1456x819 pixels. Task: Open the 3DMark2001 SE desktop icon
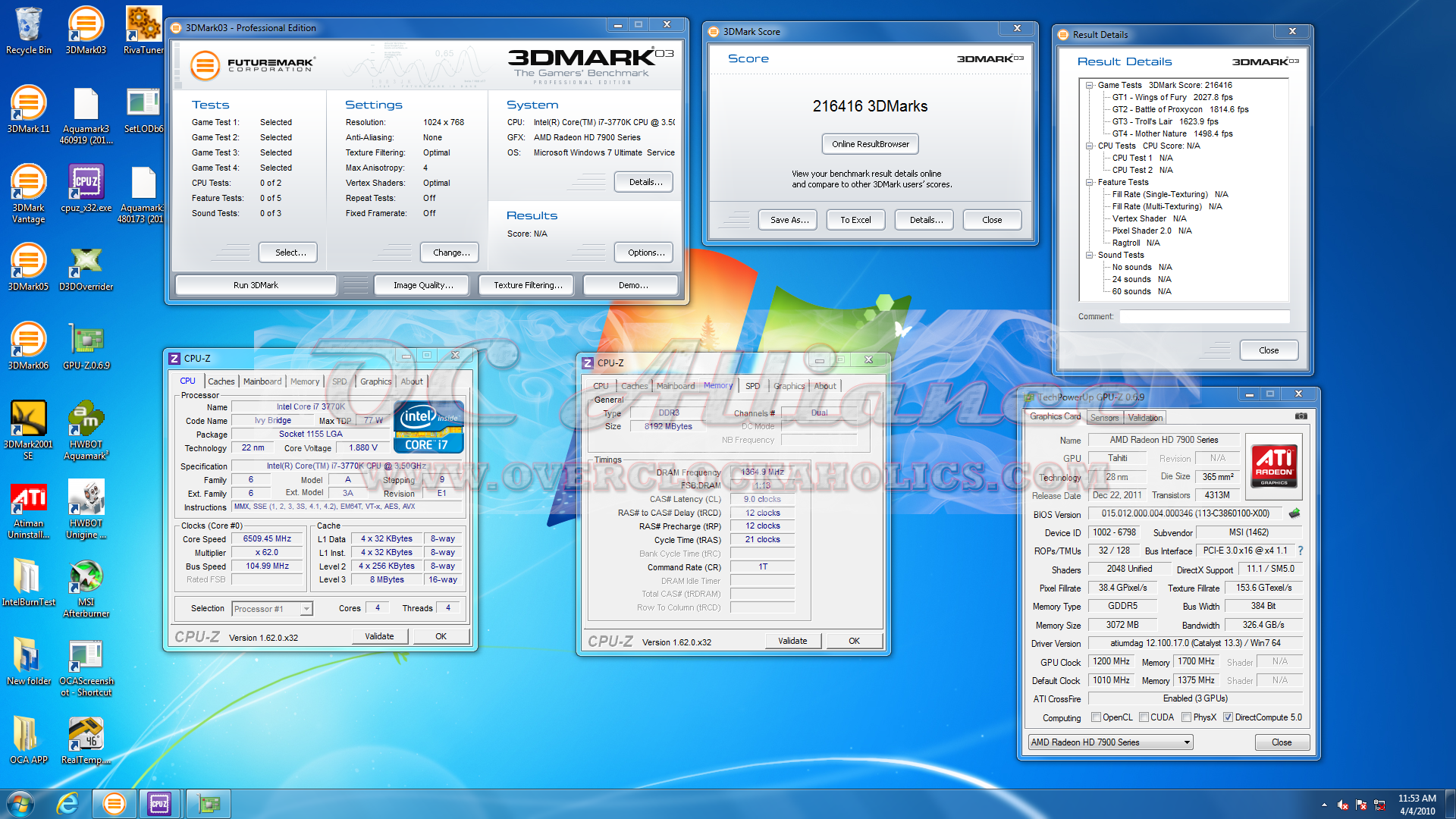(28, 430)
